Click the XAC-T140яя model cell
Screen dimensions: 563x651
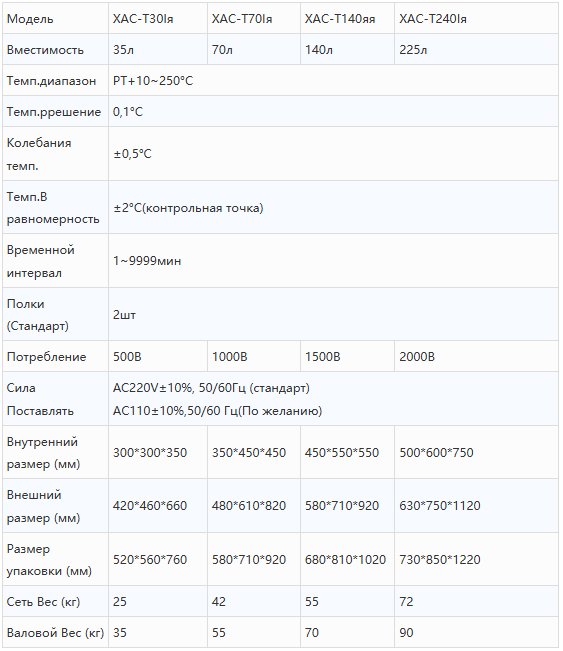(x=347, y=19)
